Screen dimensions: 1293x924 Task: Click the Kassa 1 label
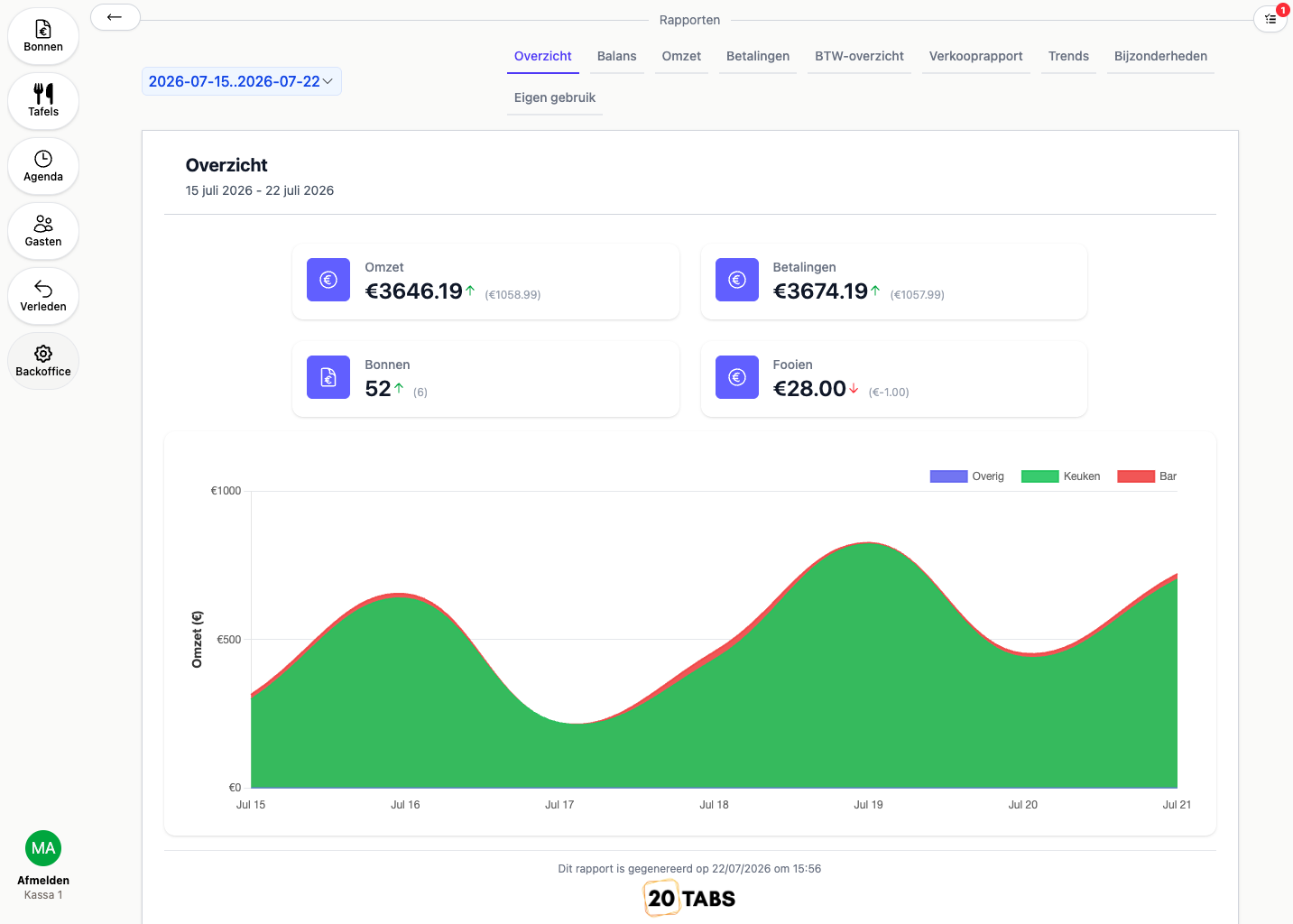click(x=43, y=895)
